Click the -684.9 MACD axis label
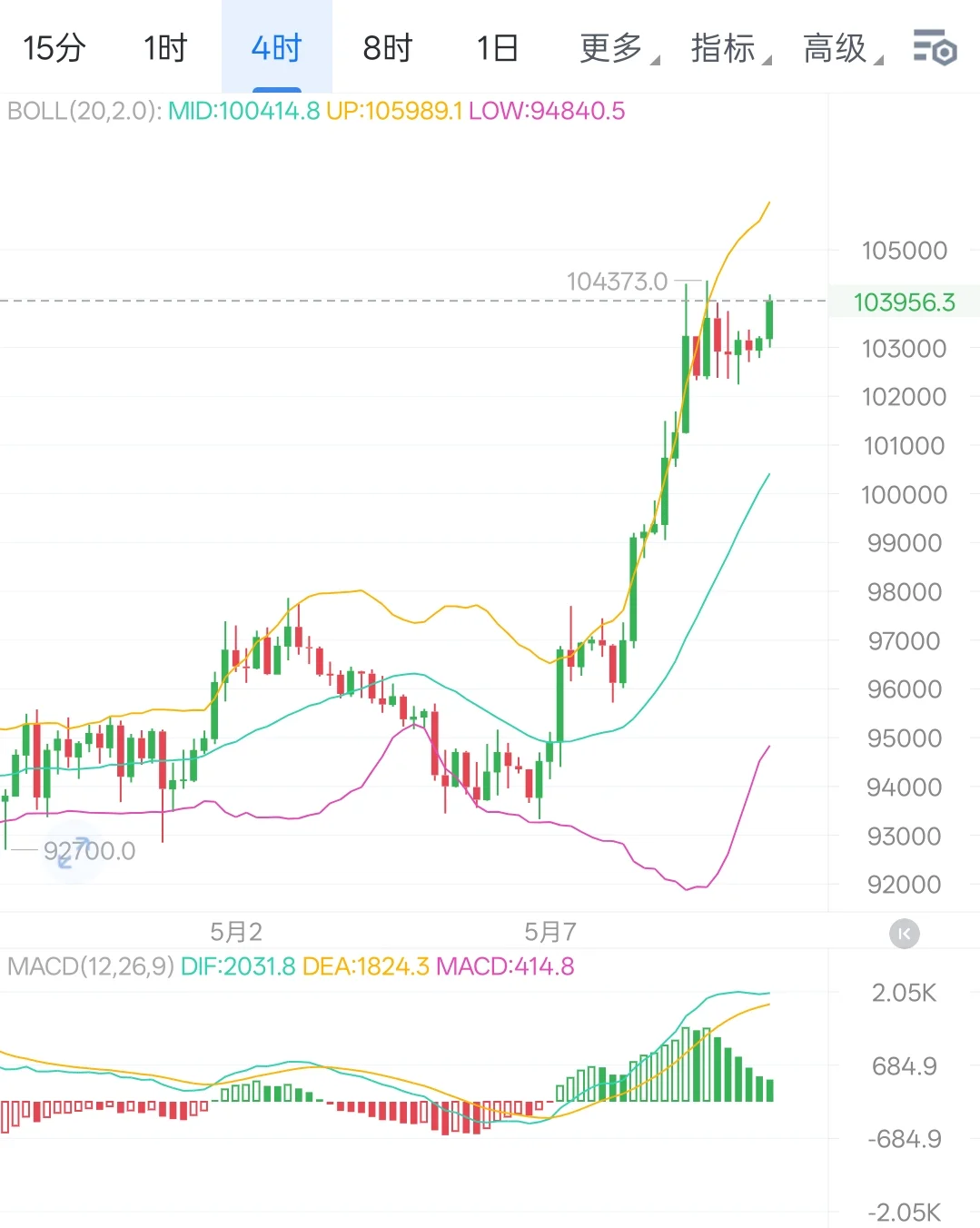 [x=904, y=1139]
